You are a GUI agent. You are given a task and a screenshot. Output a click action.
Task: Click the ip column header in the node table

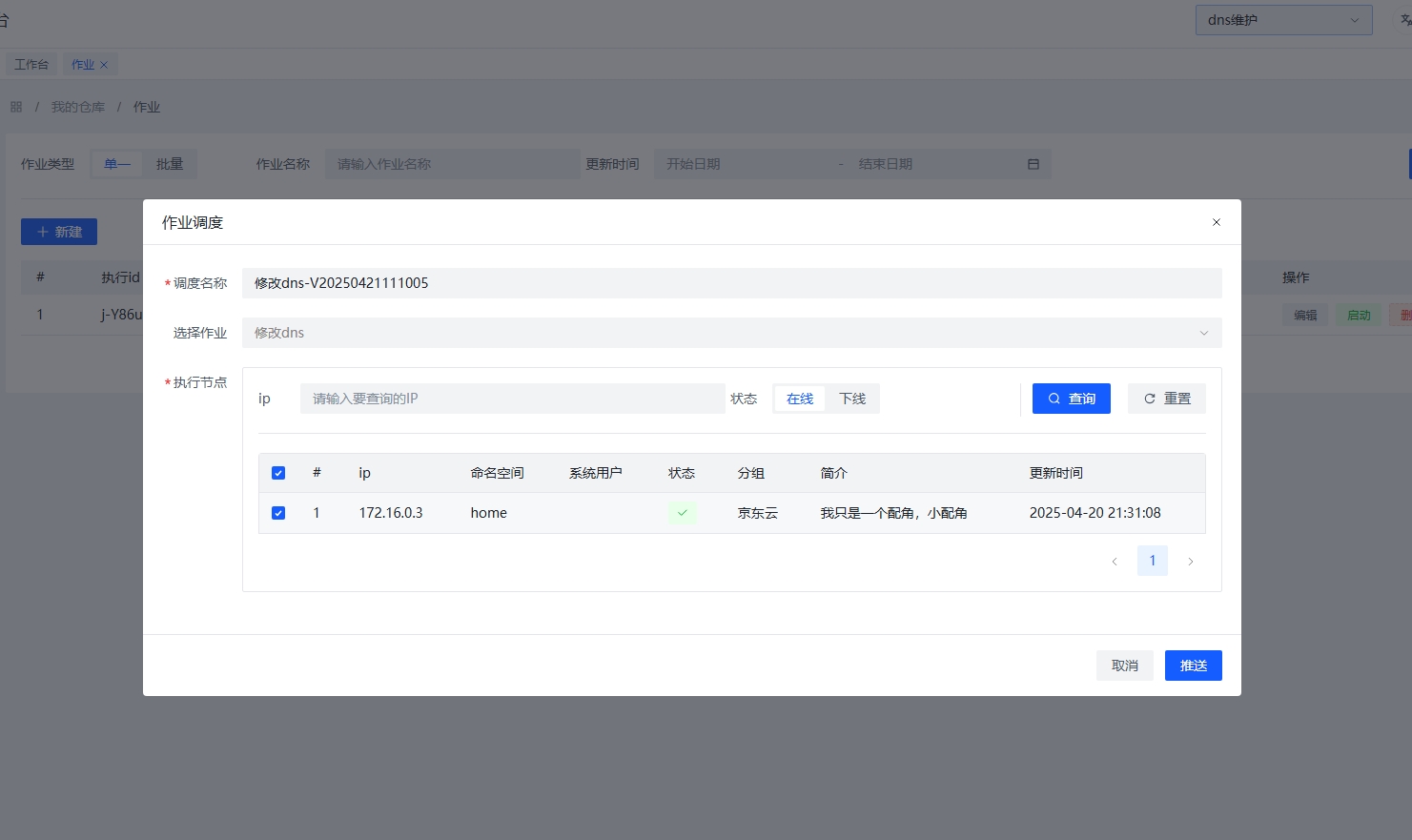point(364,473)
